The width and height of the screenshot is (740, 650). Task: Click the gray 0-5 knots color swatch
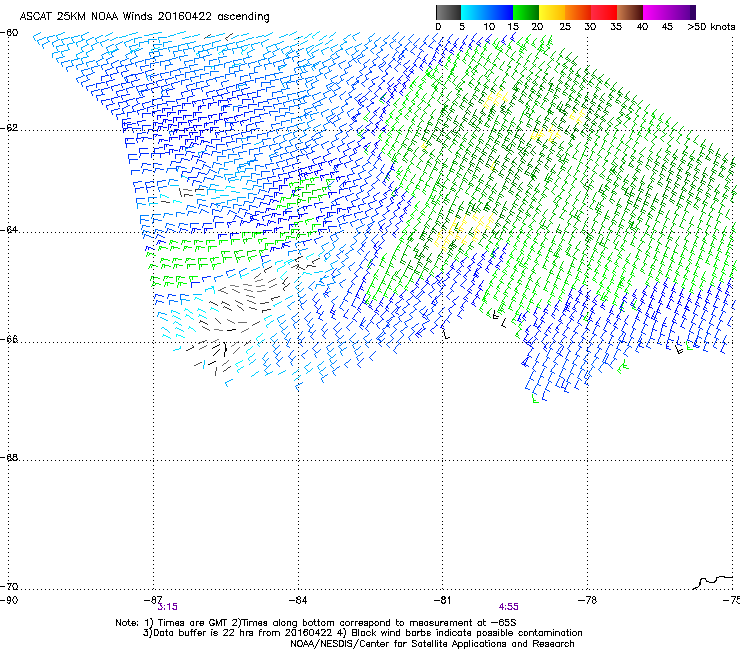tap(448, 12)
